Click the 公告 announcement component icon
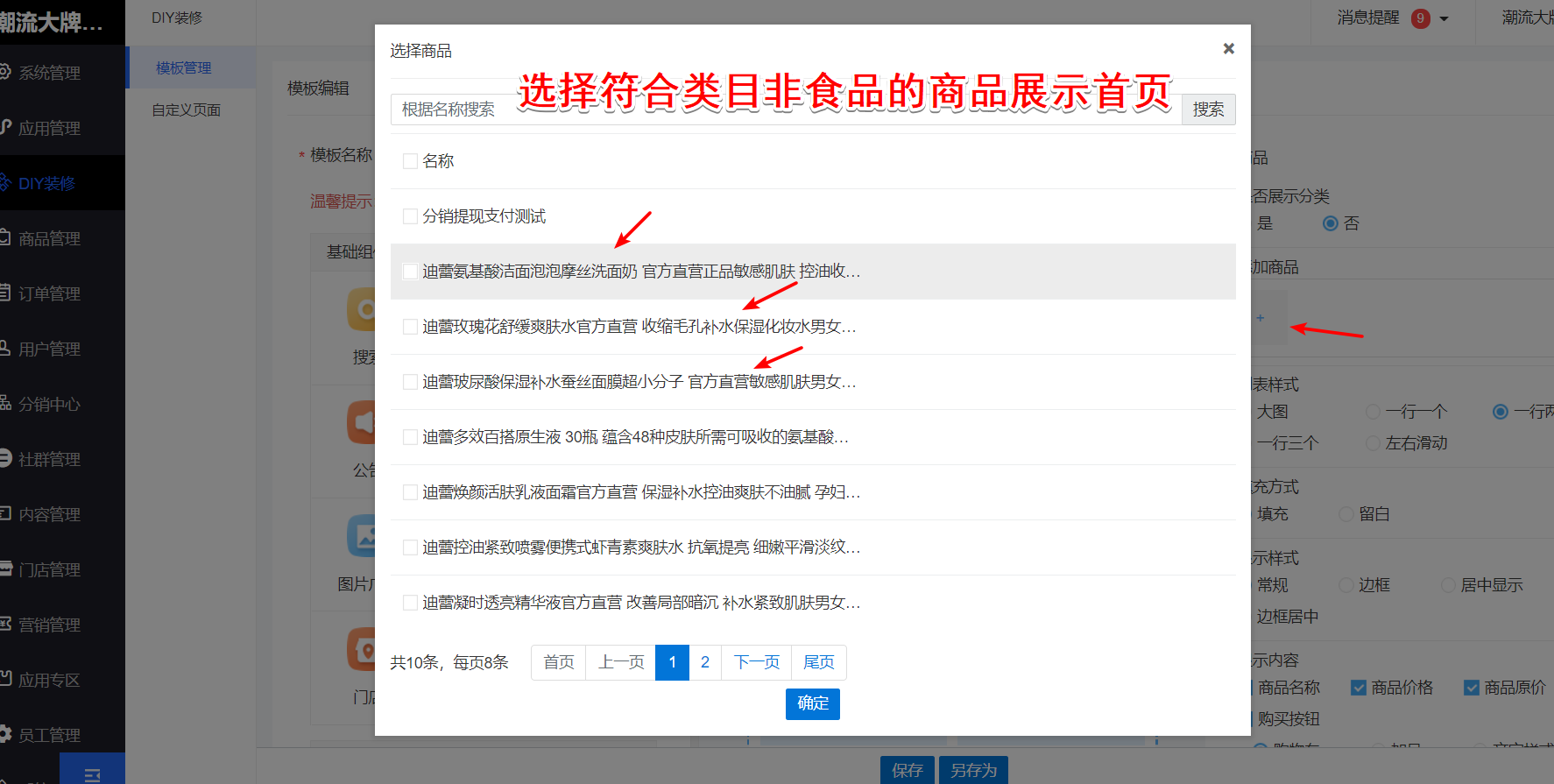1554x784 pixels. click(361, 422)
